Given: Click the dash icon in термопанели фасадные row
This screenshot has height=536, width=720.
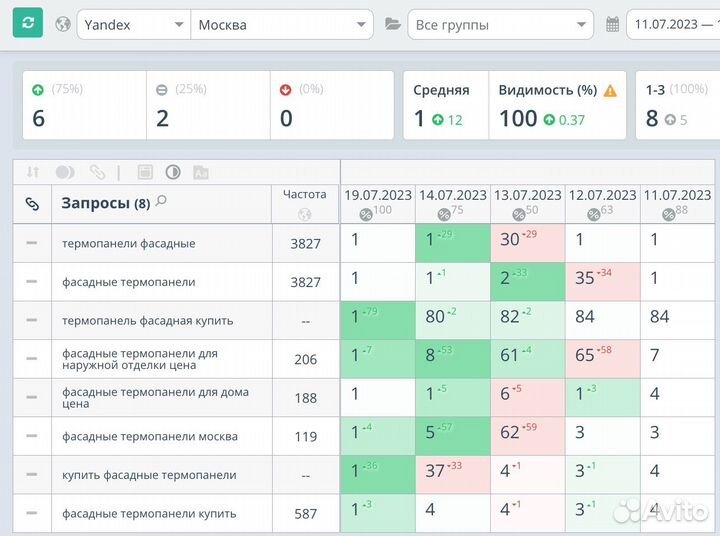Looking at the screenshot, I should (32, 243).
